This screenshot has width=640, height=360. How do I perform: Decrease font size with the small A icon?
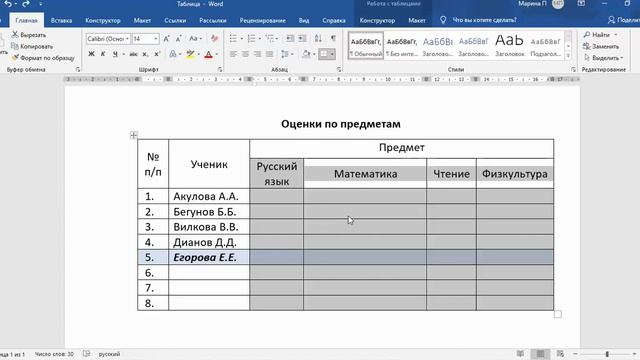[178, 39]
